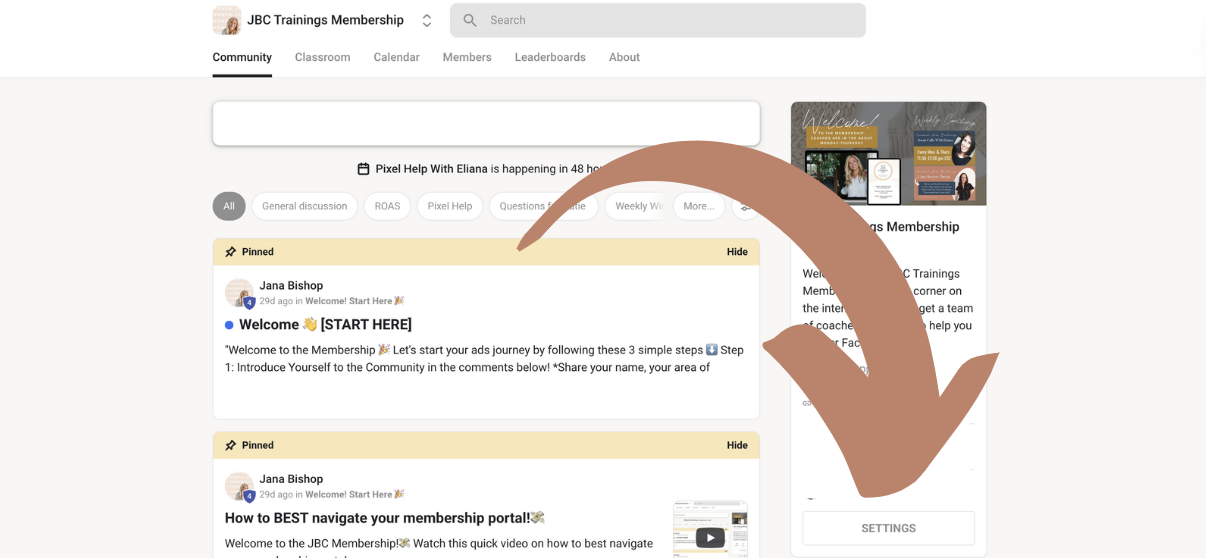This screenshot has width=1206, height=558.
Task: Click the SETTINGS button
Action: [889, 528]
